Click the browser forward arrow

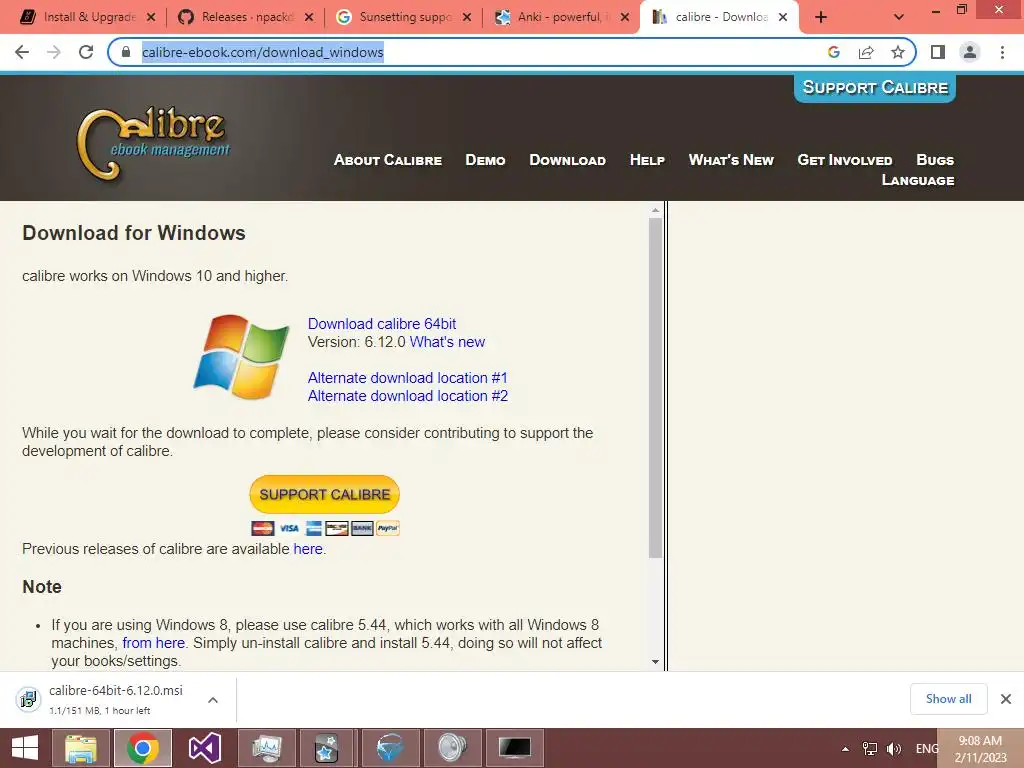(54, 52)
